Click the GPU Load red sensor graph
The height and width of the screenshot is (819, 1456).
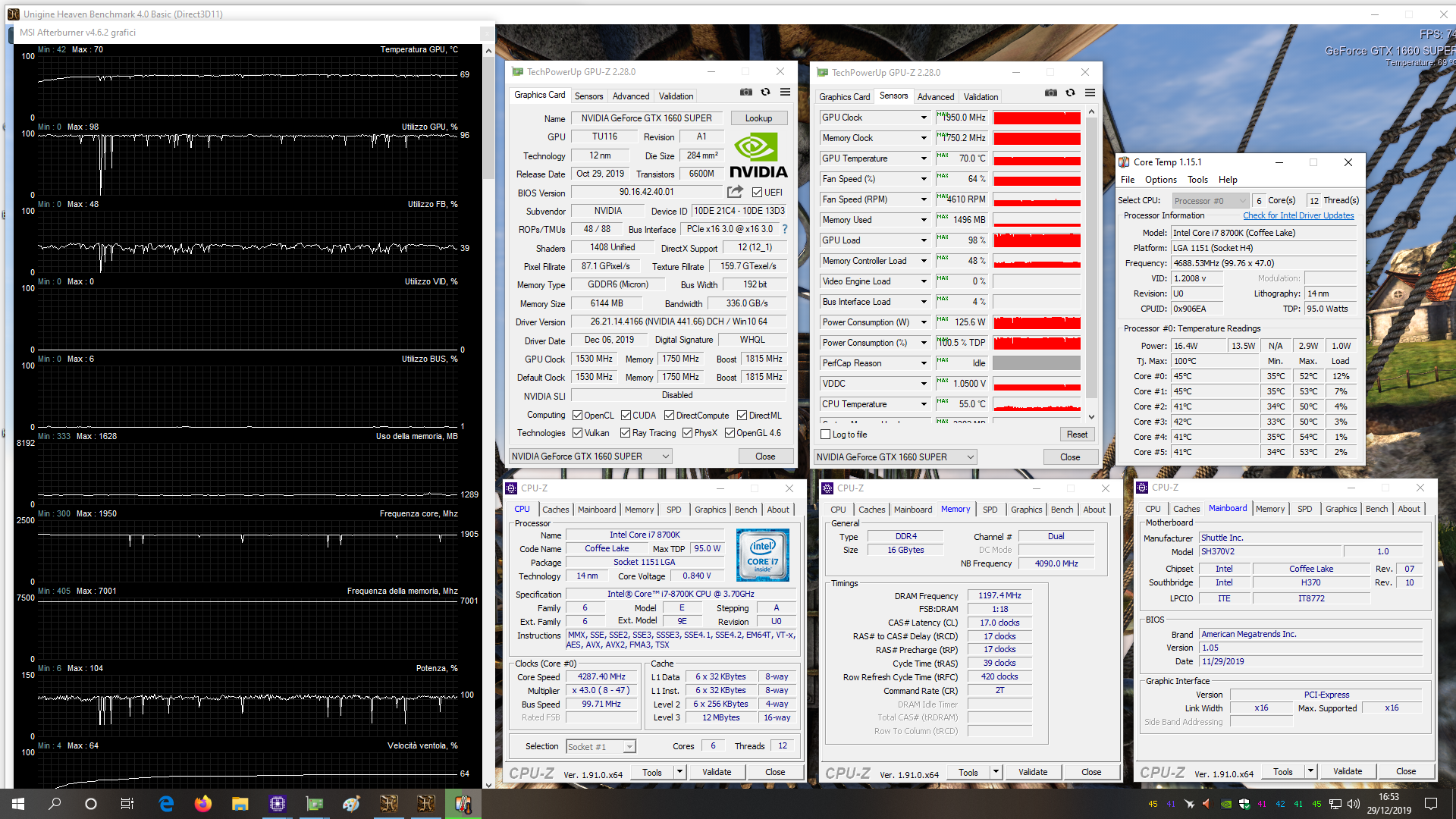click(1037, 240)
